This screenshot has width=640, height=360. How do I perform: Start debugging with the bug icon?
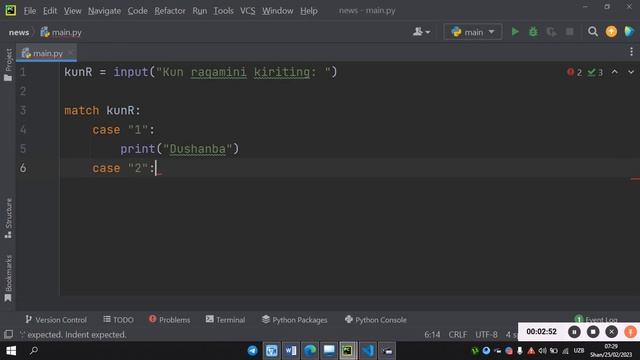point(533,32)
